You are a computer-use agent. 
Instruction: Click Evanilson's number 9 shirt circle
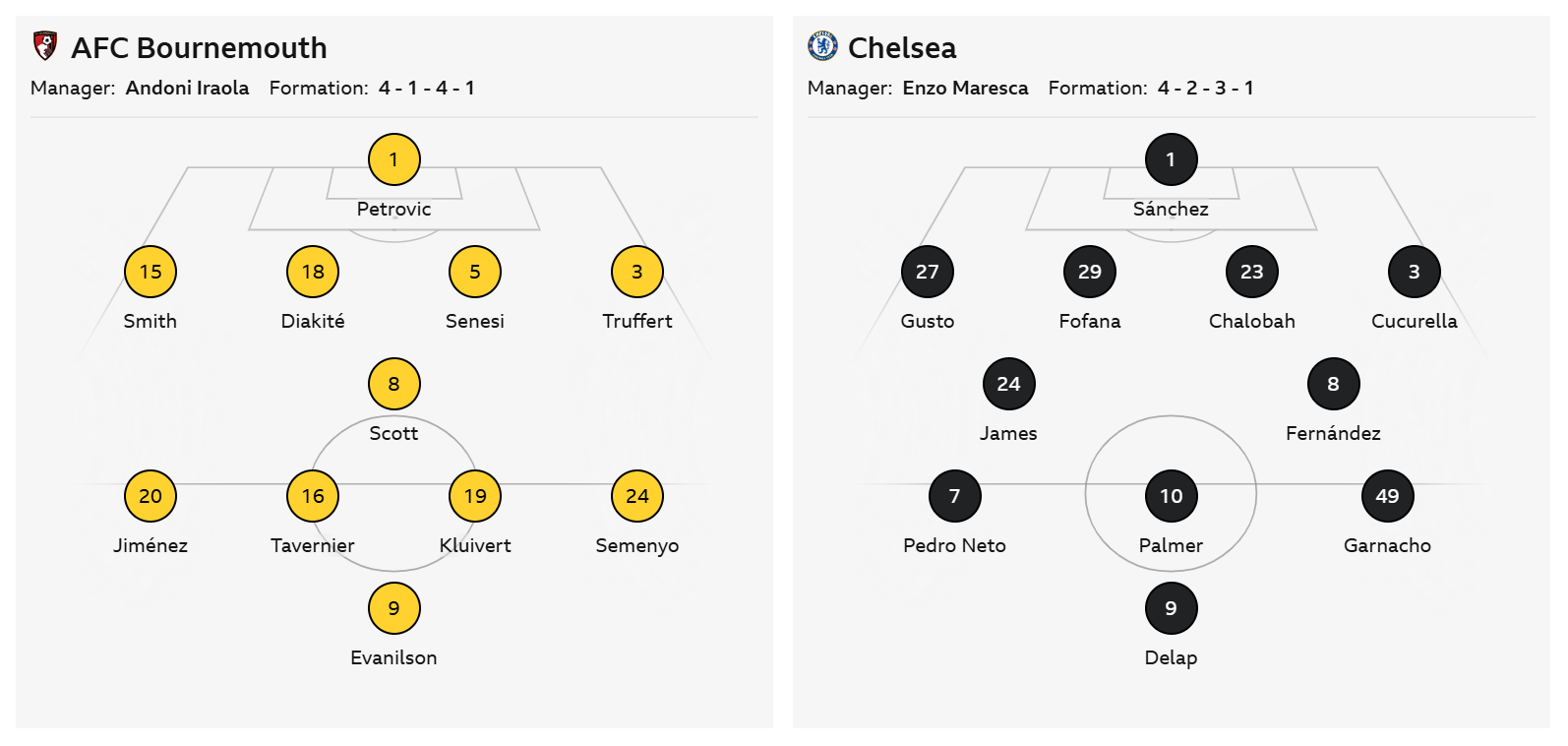(393, 608)
